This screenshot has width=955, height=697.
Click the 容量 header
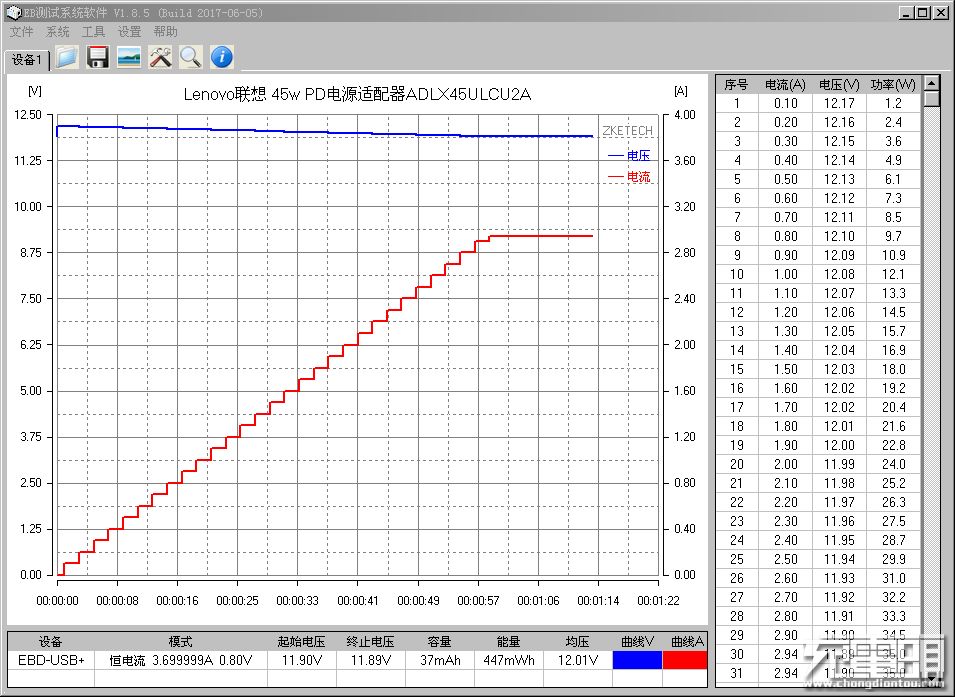[440, 642]
